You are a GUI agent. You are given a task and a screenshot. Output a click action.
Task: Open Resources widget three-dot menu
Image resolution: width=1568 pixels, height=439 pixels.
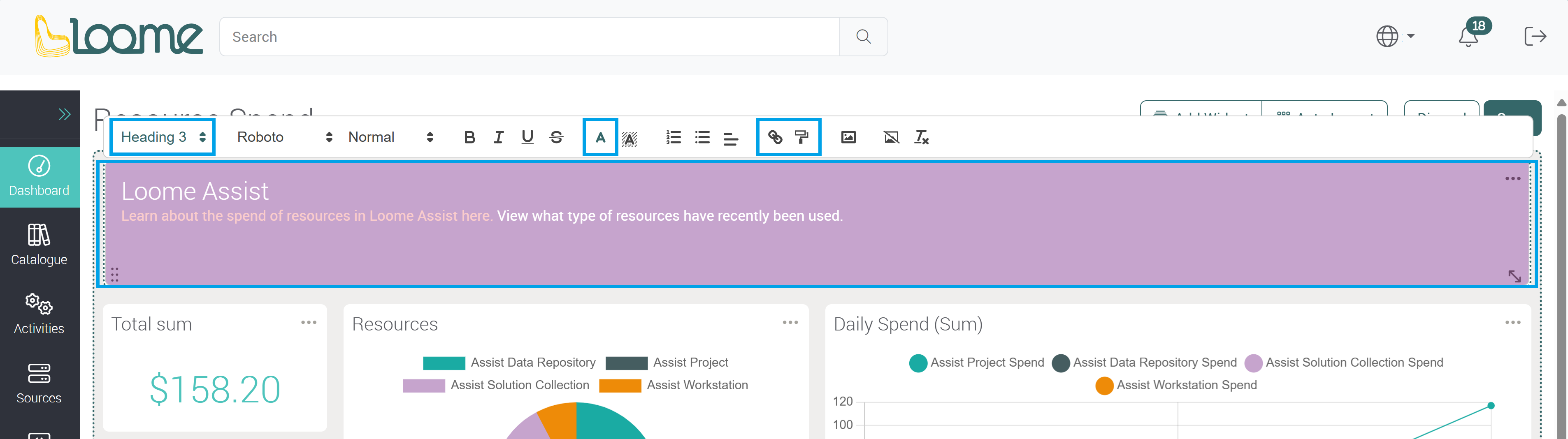[790, 322]
